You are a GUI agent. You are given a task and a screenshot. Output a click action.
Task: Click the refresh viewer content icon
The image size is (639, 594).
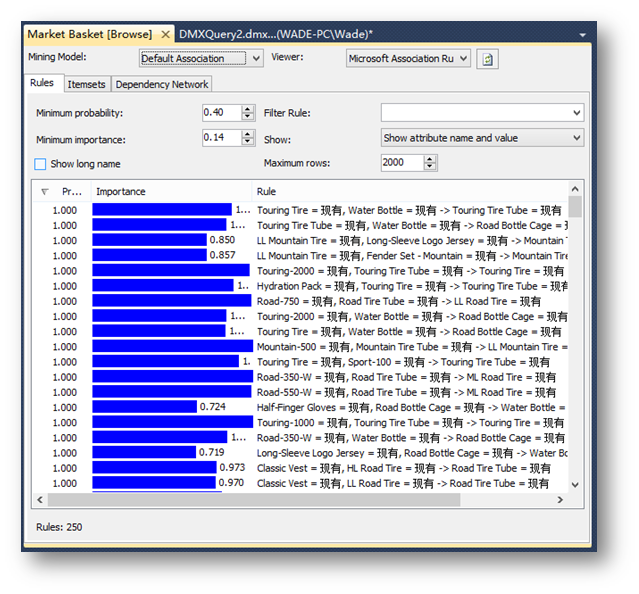tap(487, 59)
